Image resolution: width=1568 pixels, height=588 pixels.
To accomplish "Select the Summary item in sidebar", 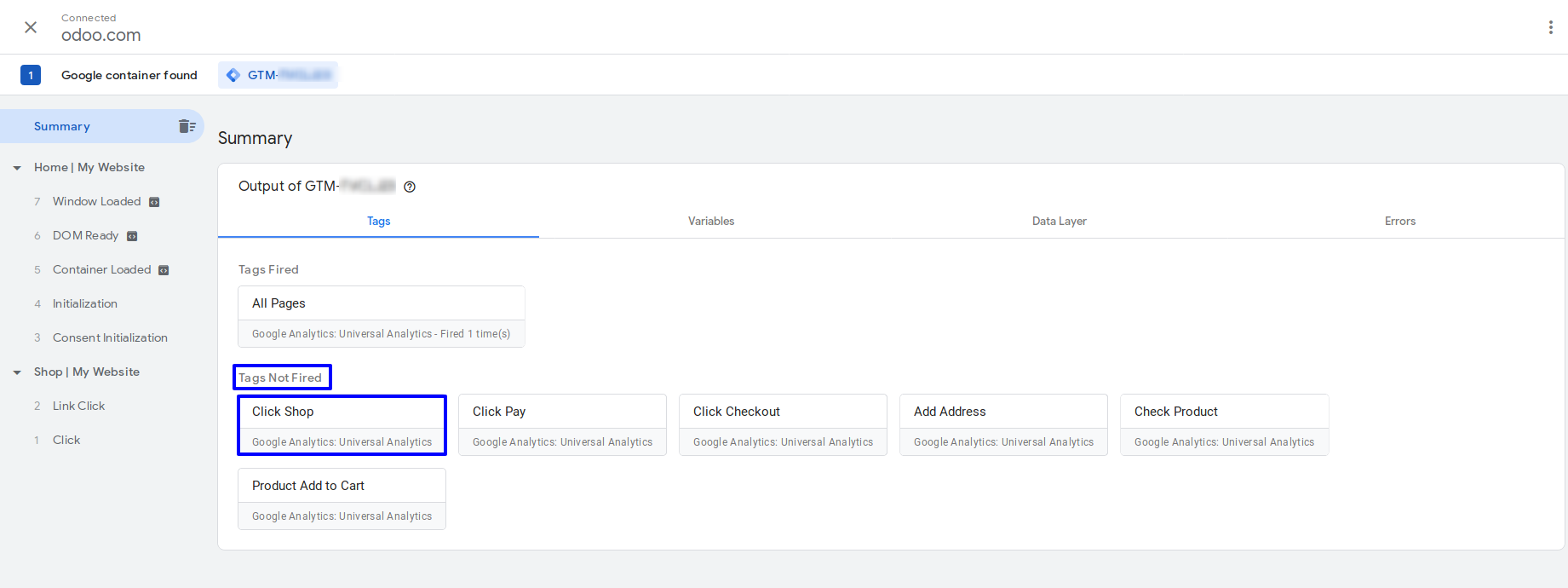I will point(102,126).
